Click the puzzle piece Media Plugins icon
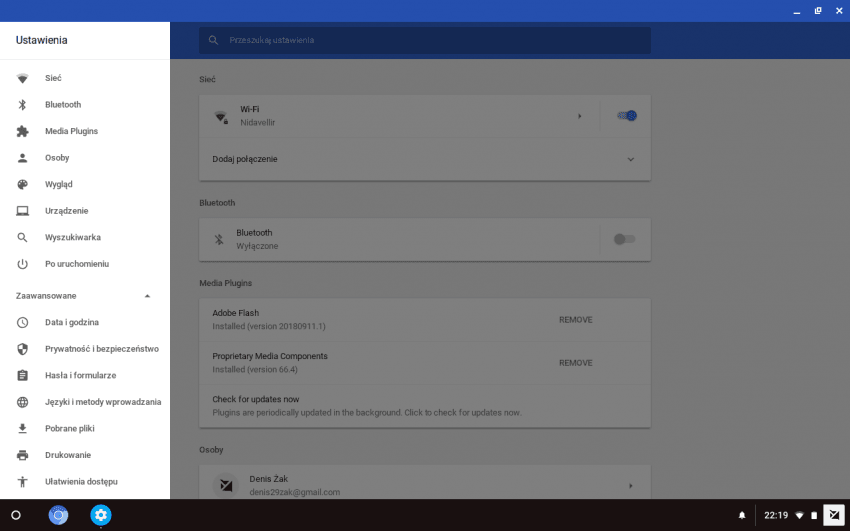850x531 pixels. tap(22, 131)
